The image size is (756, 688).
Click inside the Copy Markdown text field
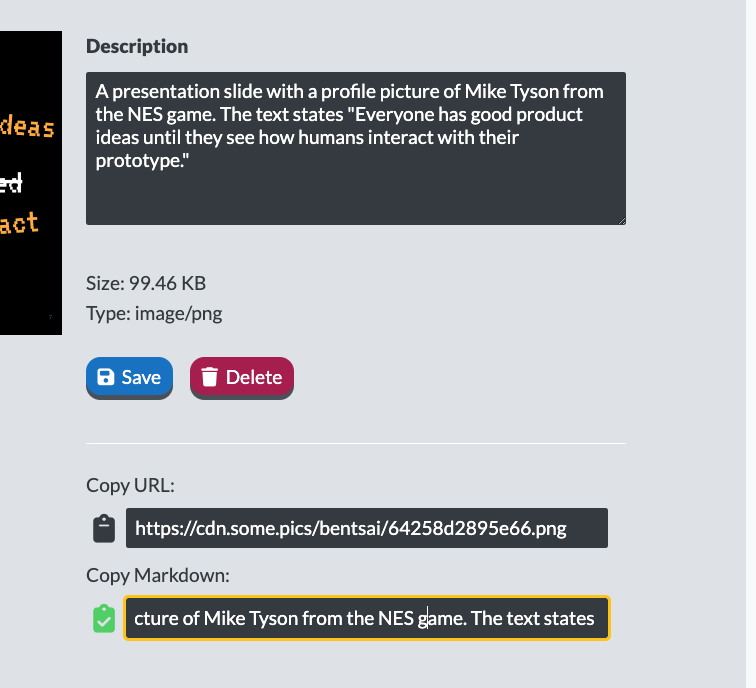(x=367, y=618)
